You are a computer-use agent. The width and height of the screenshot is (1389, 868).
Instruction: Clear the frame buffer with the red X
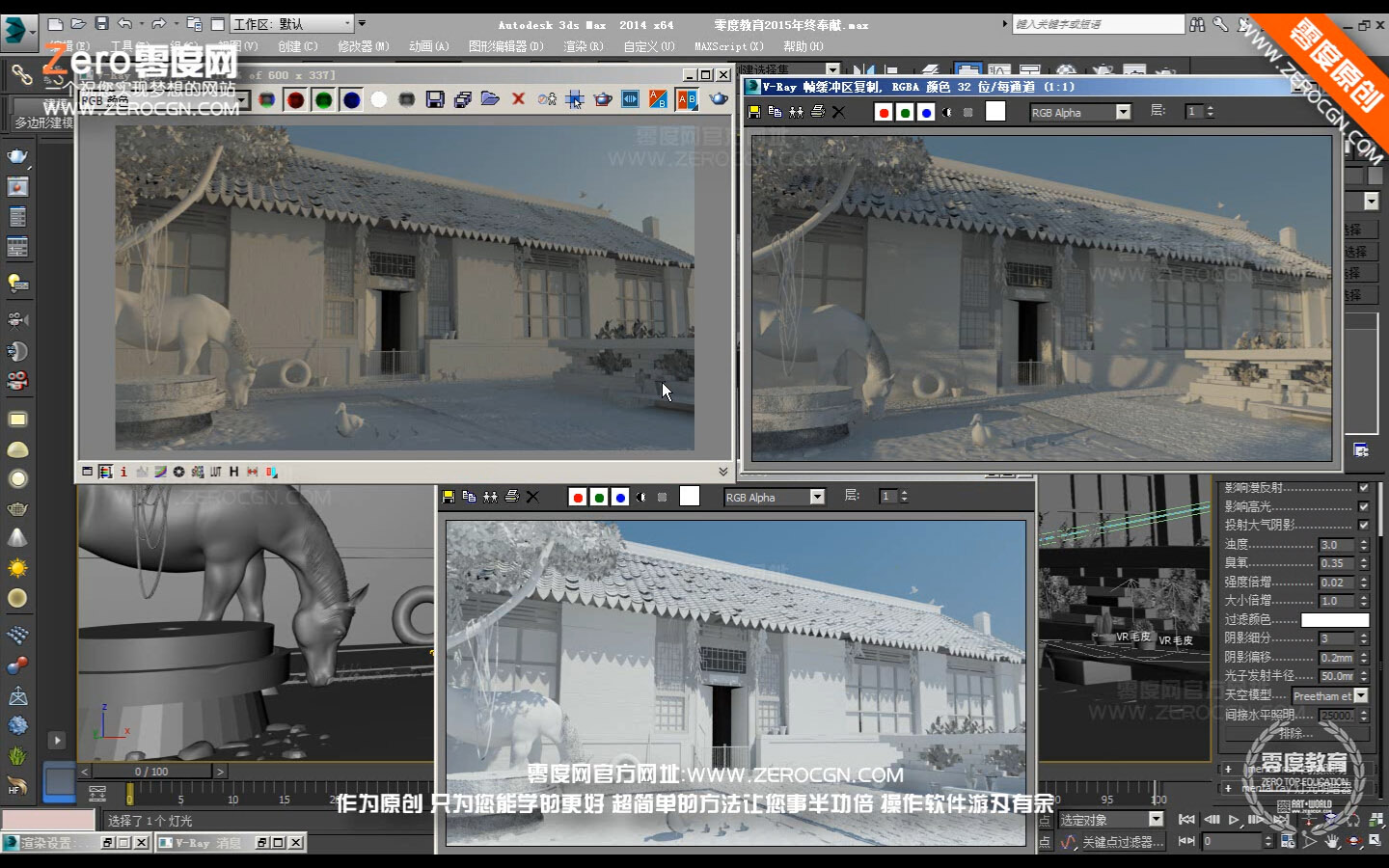[x=518, y=99]
